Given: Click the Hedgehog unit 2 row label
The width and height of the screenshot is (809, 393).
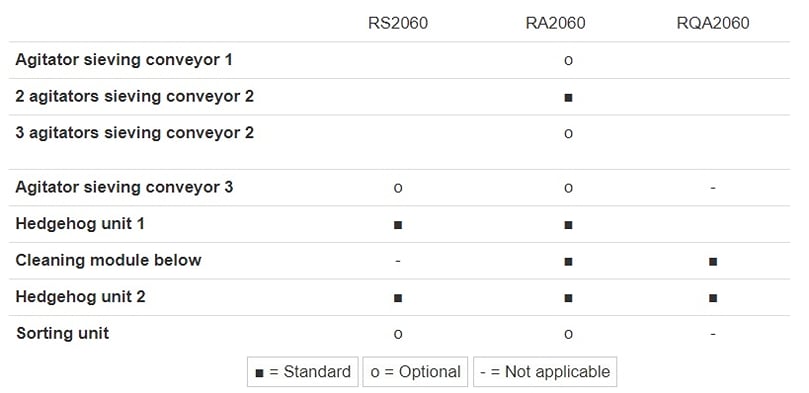Looking at the screenshot, I should 80,297.
